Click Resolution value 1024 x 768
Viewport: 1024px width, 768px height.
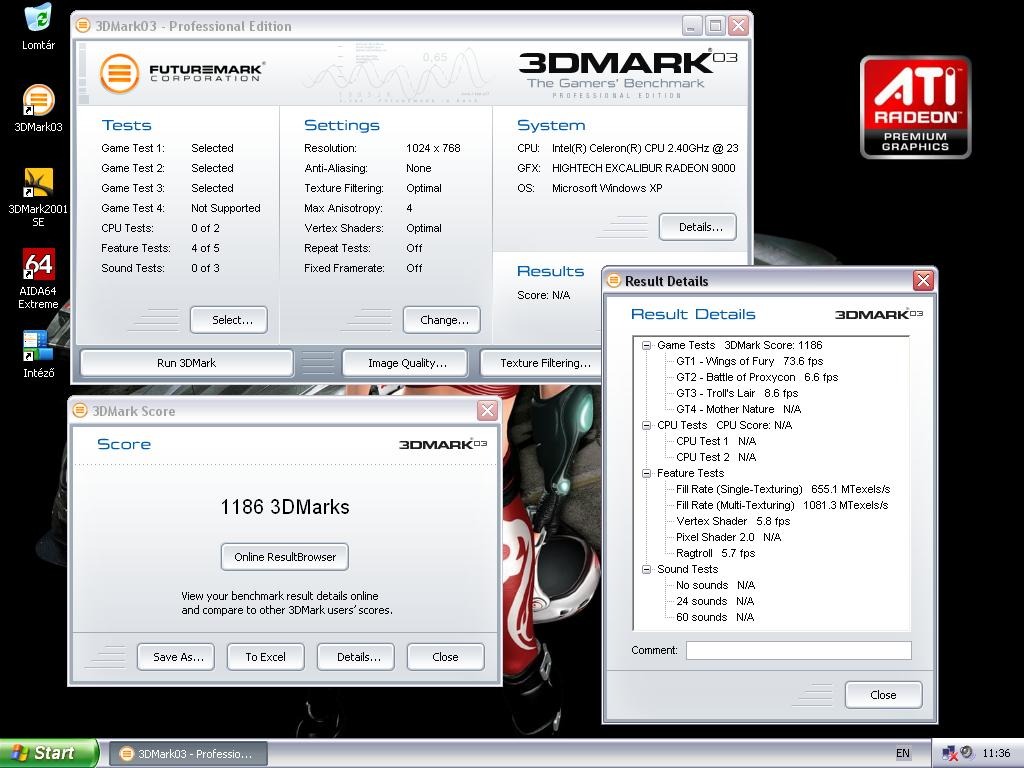[x=433, y=148]
